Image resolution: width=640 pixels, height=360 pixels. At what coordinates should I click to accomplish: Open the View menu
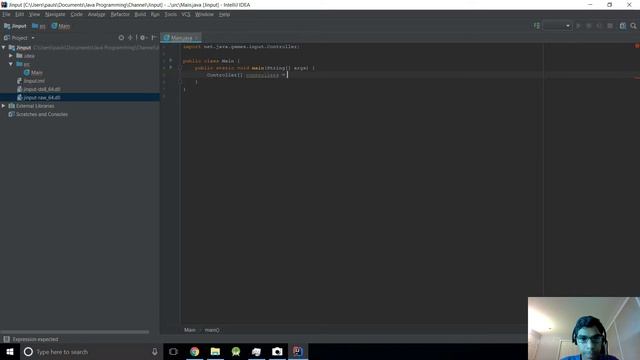[x=34, y=14]
